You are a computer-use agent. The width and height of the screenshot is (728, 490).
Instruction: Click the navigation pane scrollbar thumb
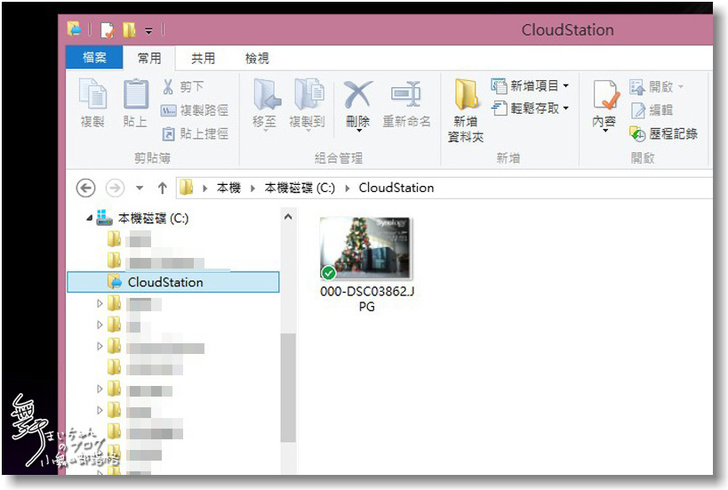pos(288,387)
